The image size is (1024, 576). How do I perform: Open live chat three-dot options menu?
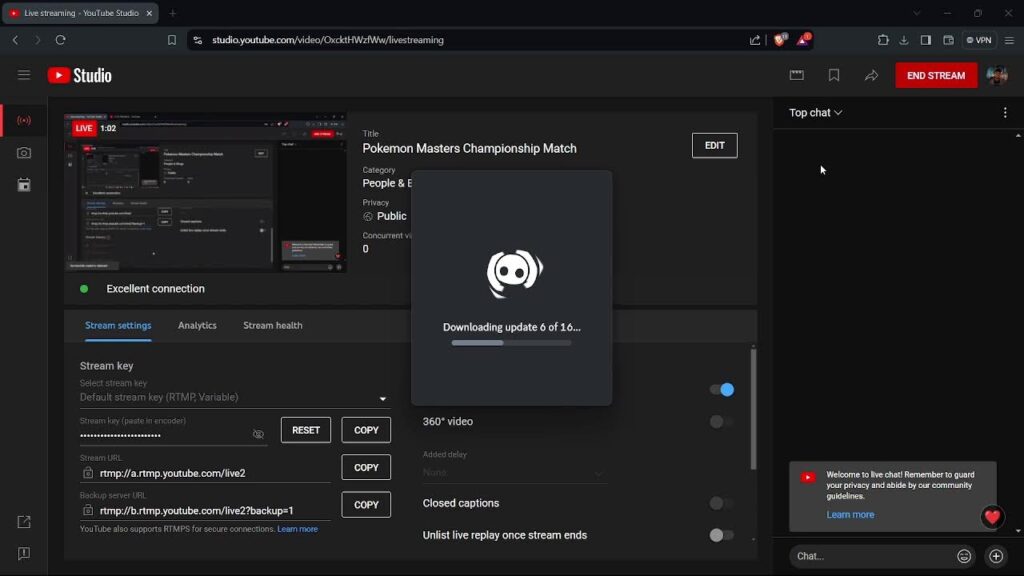[1005, 113]
